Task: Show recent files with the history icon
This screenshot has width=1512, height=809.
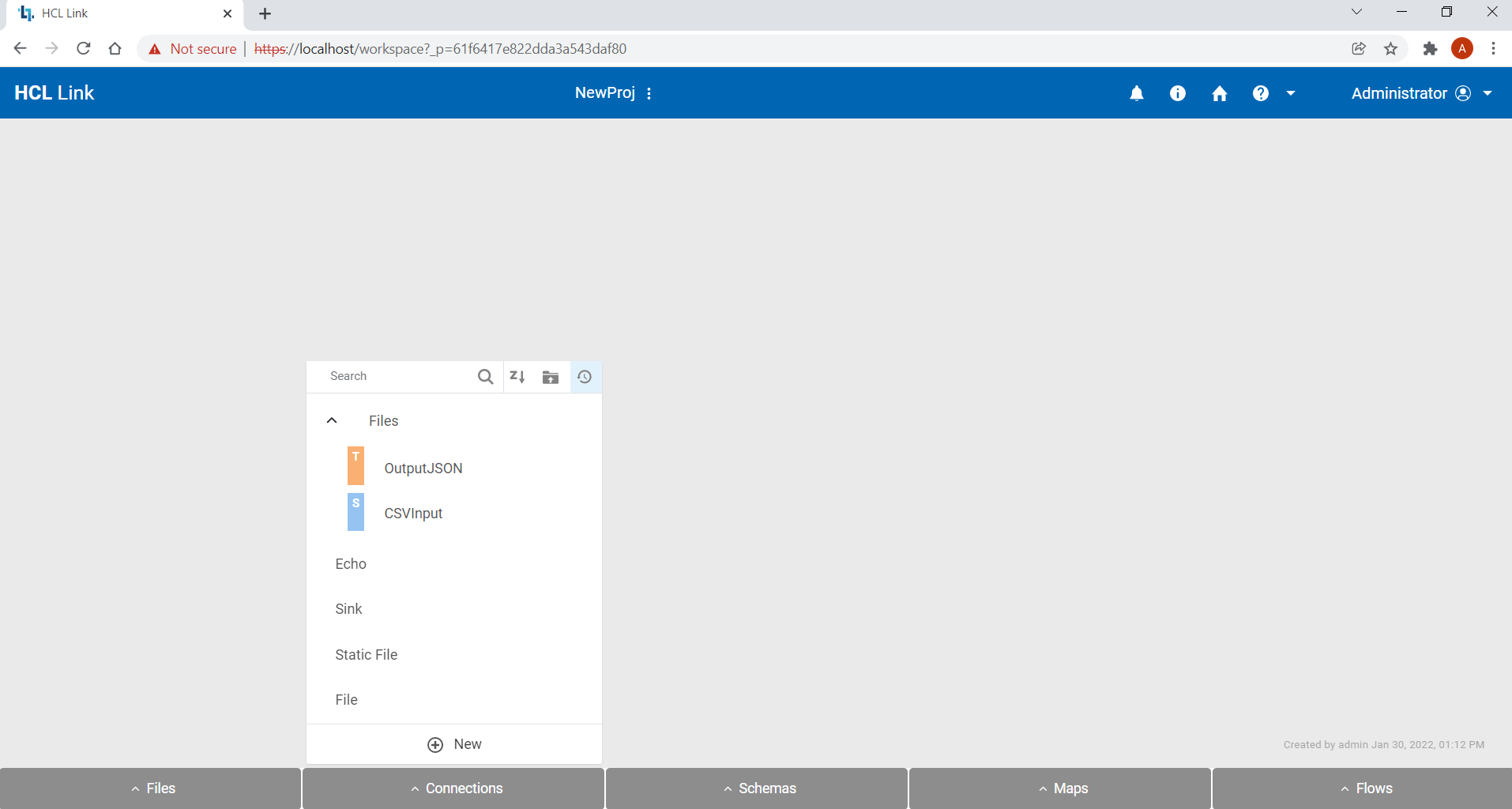Action: point(585,377)
